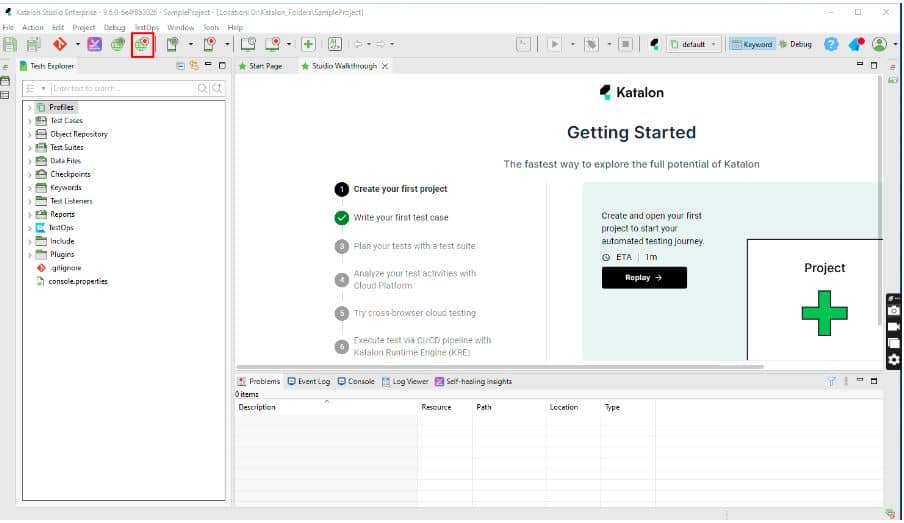Click the Spy Web globe icon
Image resolution: width=904 pixels, height=523 pixels.
[118, 44]
